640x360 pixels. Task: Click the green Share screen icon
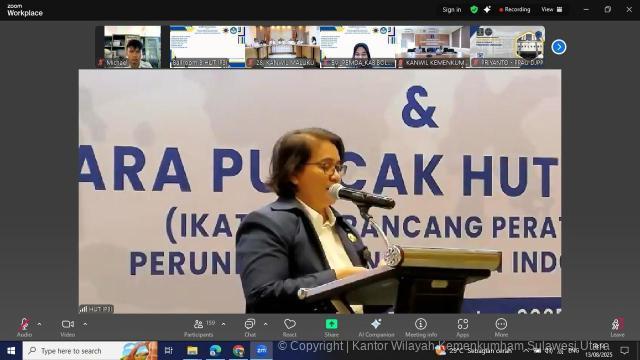[x=331, y=324]
